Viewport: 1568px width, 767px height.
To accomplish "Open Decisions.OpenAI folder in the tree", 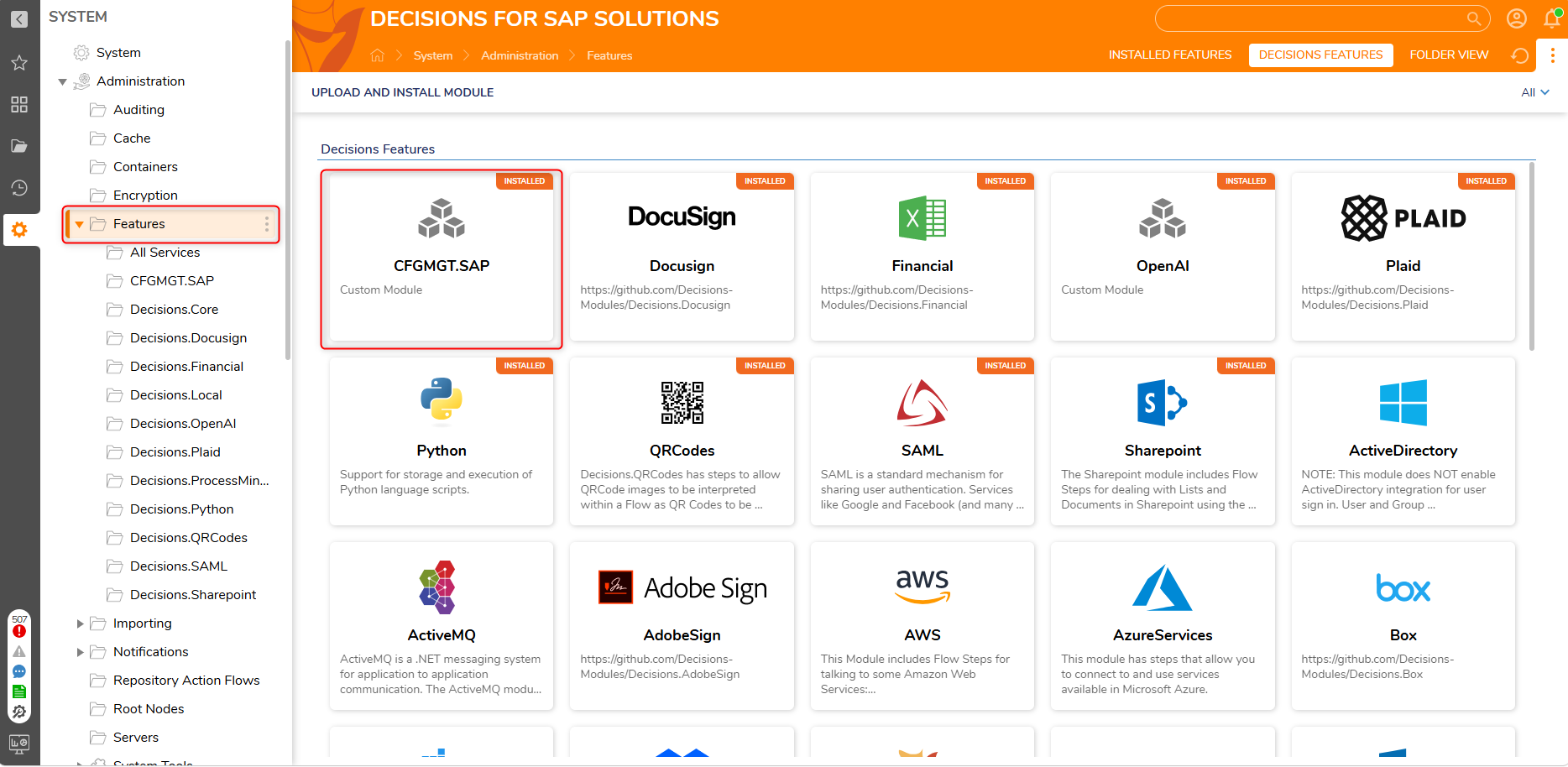I will click(x=183, y=424).
